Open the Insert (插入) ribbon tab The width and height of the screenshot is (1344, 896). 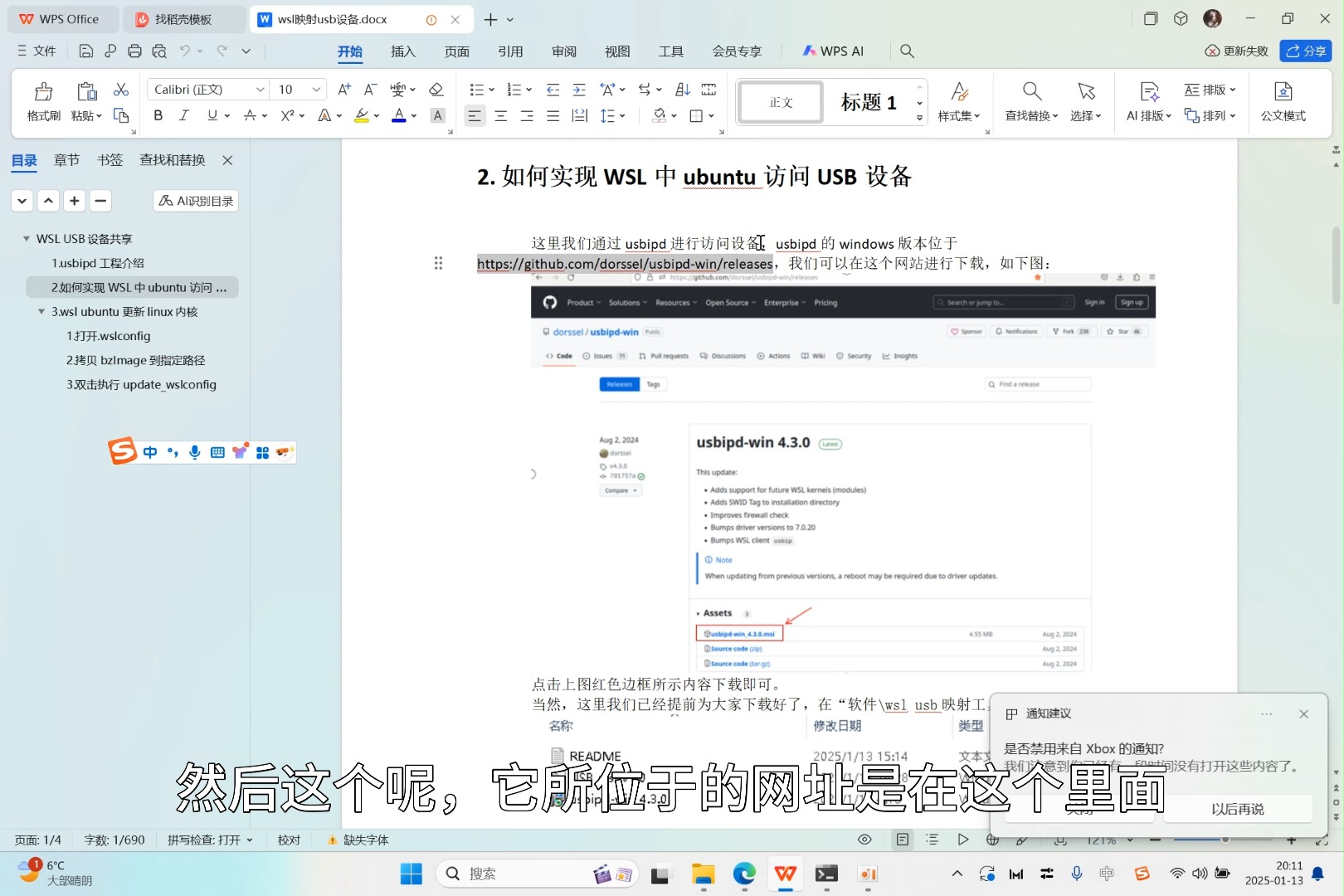[403, 51]
